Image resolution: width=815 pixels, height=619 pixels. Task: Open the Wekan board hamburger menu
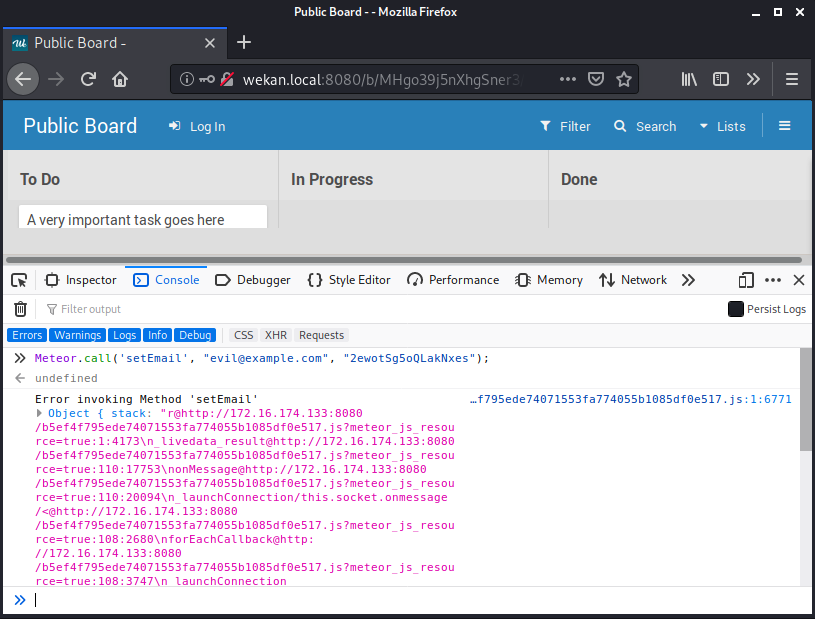point(785,126)
